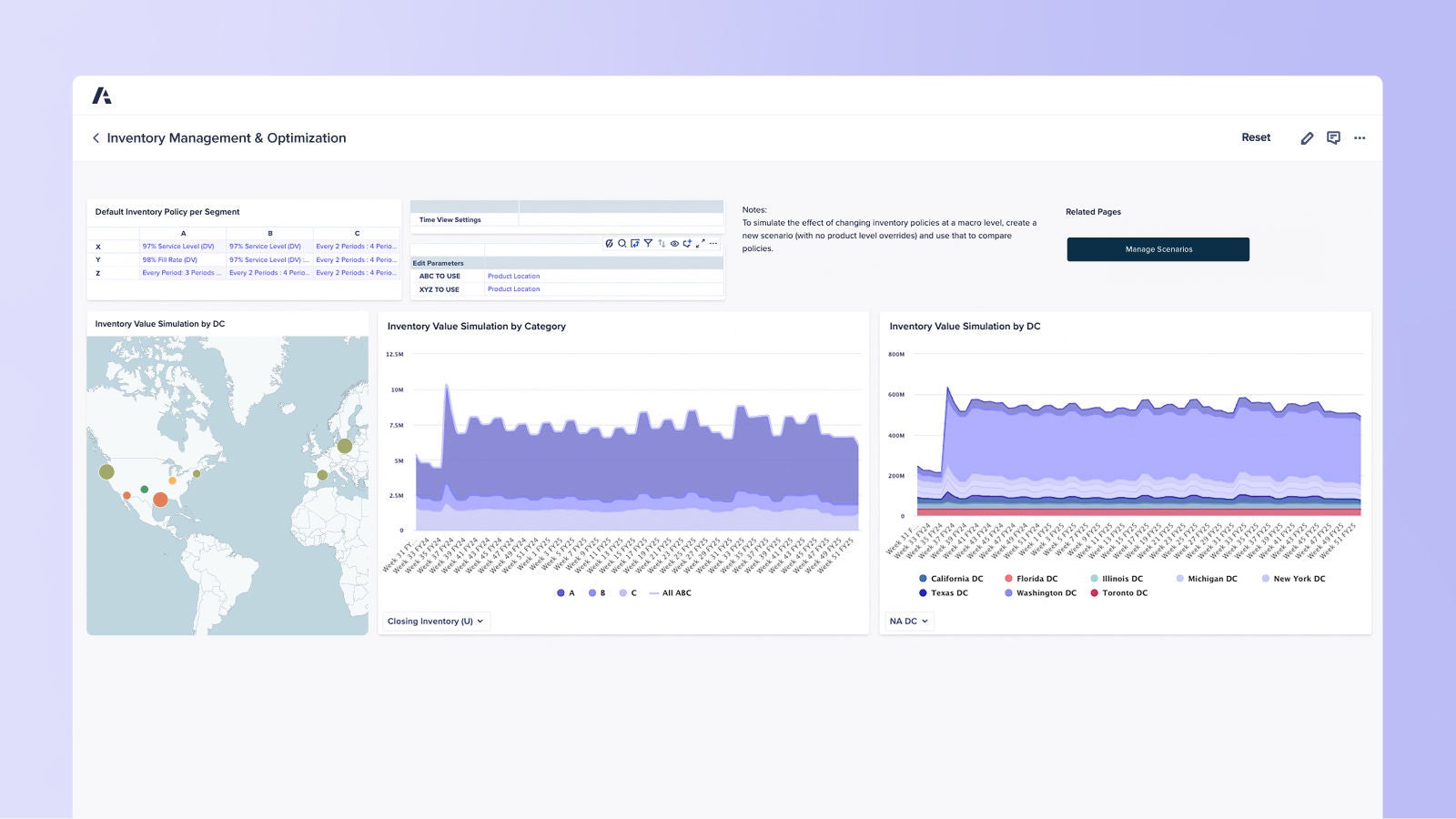This screenshot has height=819, width=1456.
Task: Open the NA DC dropdown
Action: [x=907, y=621]
